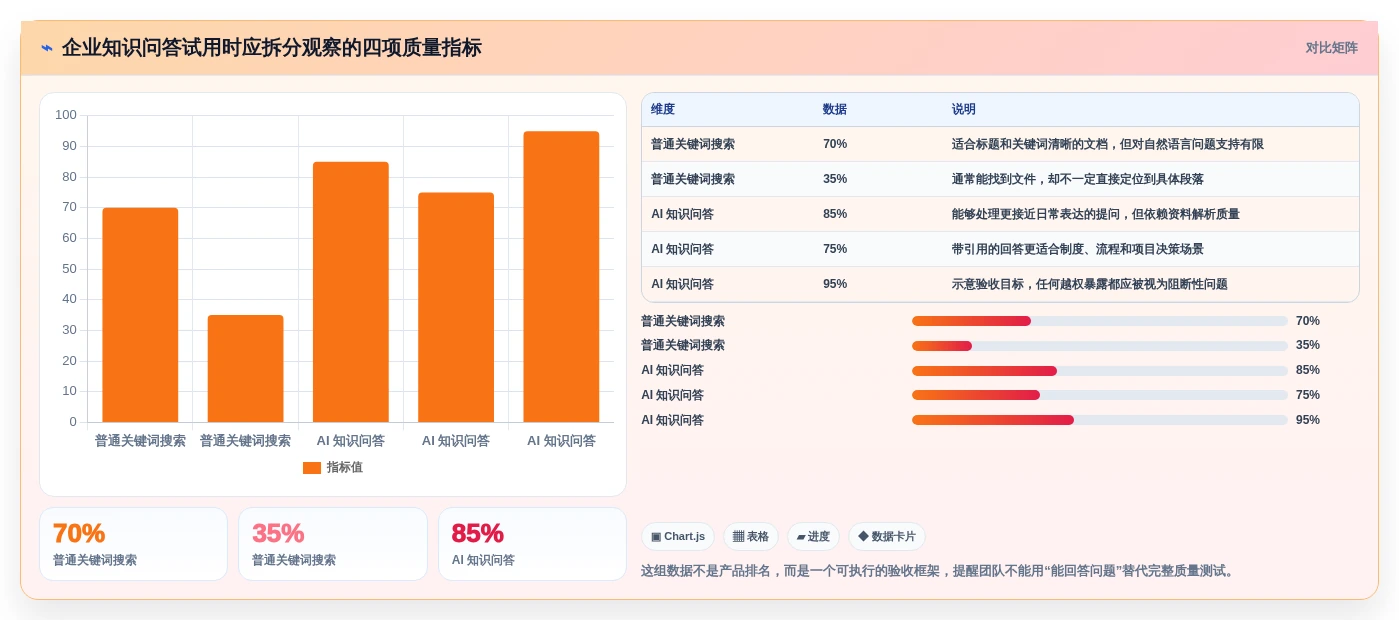Click the 对比矩阵 label in header
The image size is (1399, 620).
(x=1331, y=48)
